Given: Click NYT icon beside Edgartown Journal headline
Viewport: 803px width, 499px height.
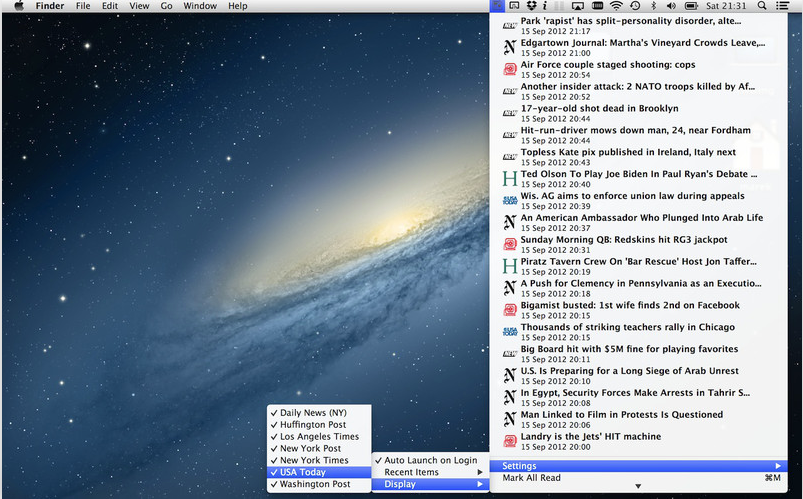Looking at the screenshot, I should coord(510,47).
